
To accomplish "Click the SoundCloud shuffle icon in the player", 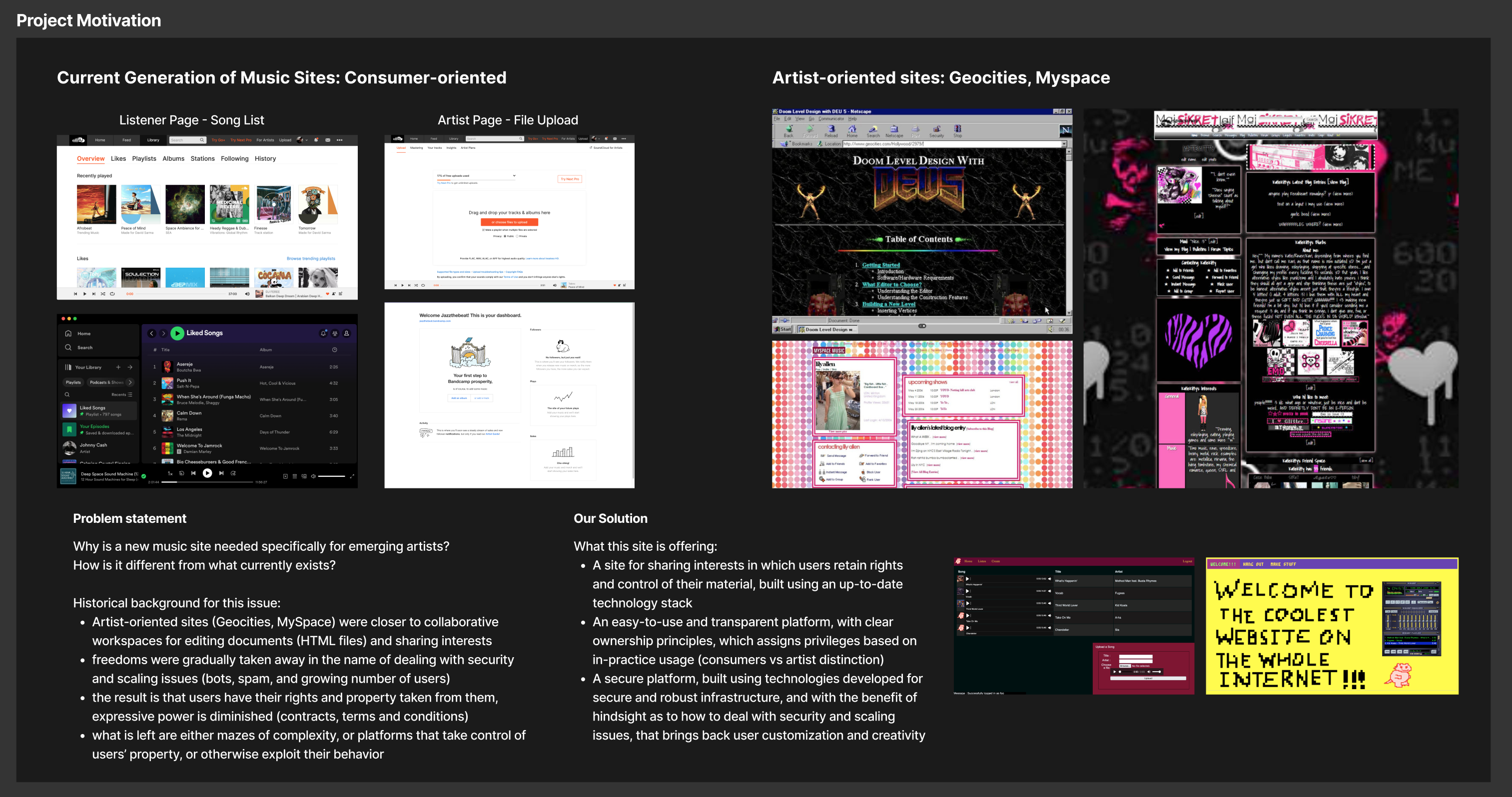I will point(103,294).
